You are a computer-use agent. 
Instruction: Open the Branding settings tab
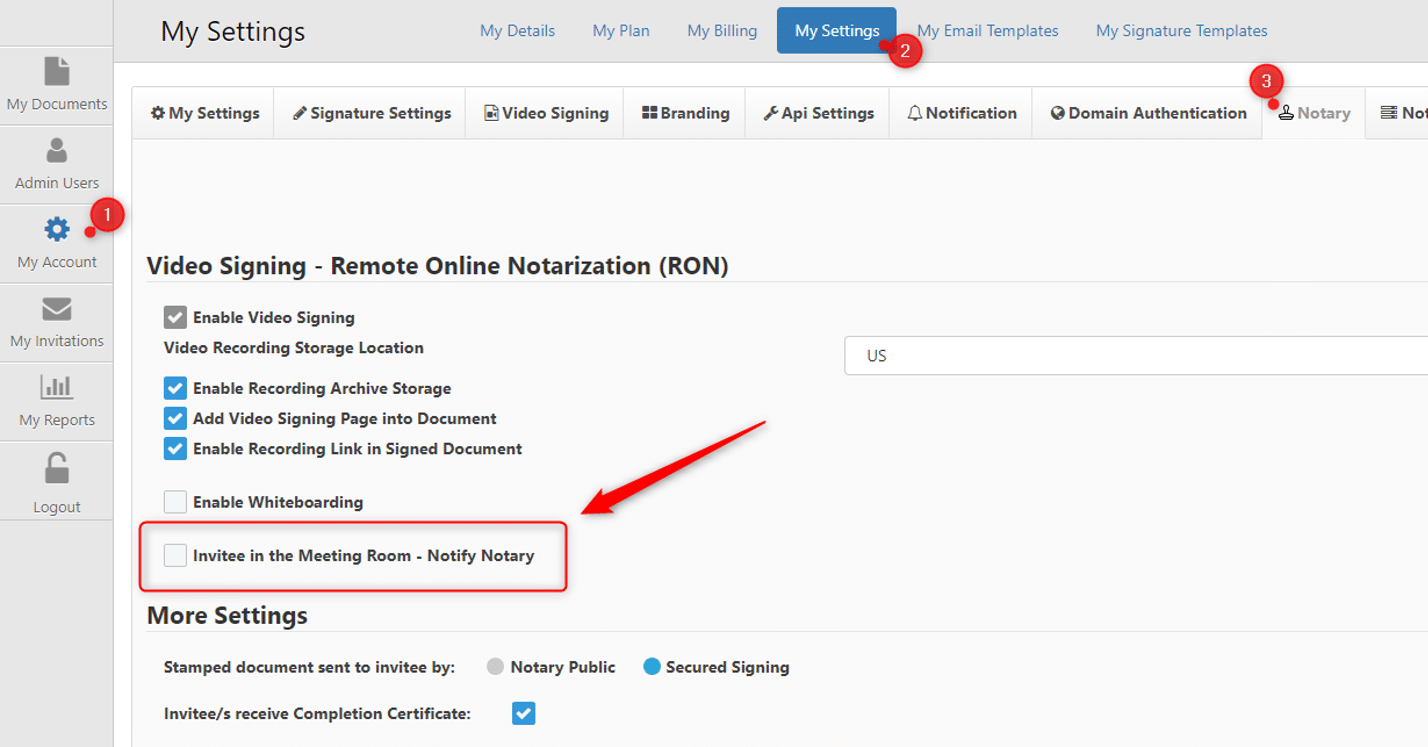click(x=685, y=113)
